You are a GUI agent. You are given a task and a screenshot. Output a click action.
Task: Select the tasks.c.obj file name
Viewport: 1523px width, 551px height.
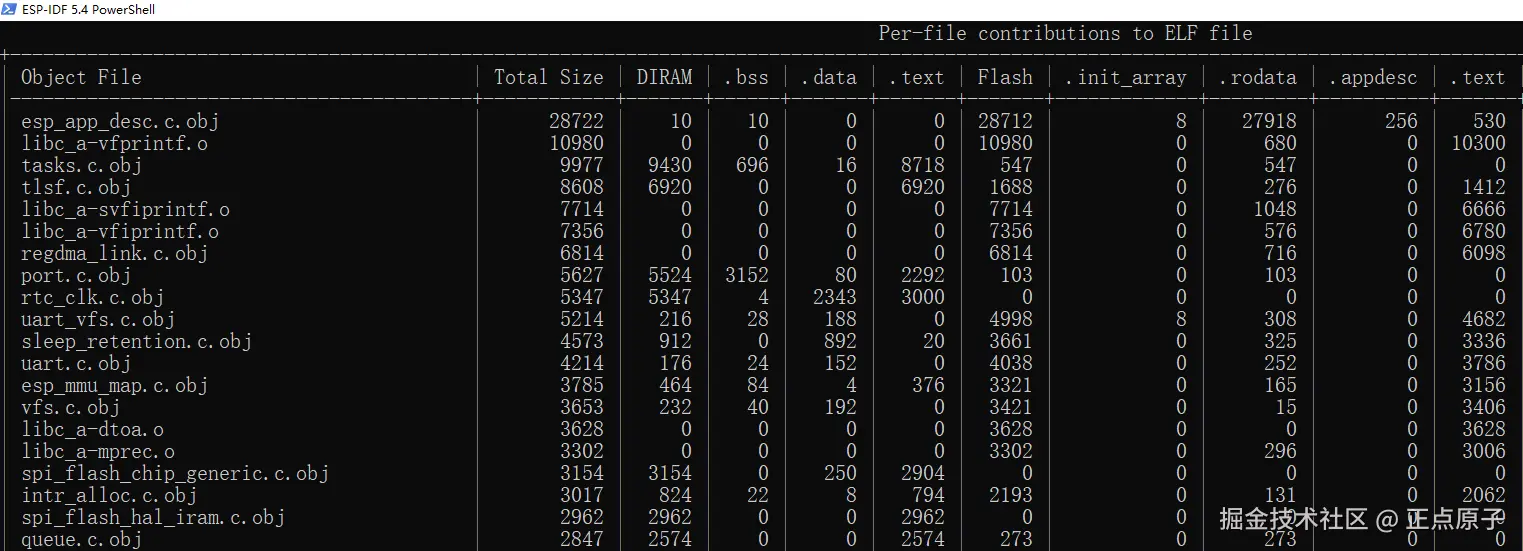81,165
